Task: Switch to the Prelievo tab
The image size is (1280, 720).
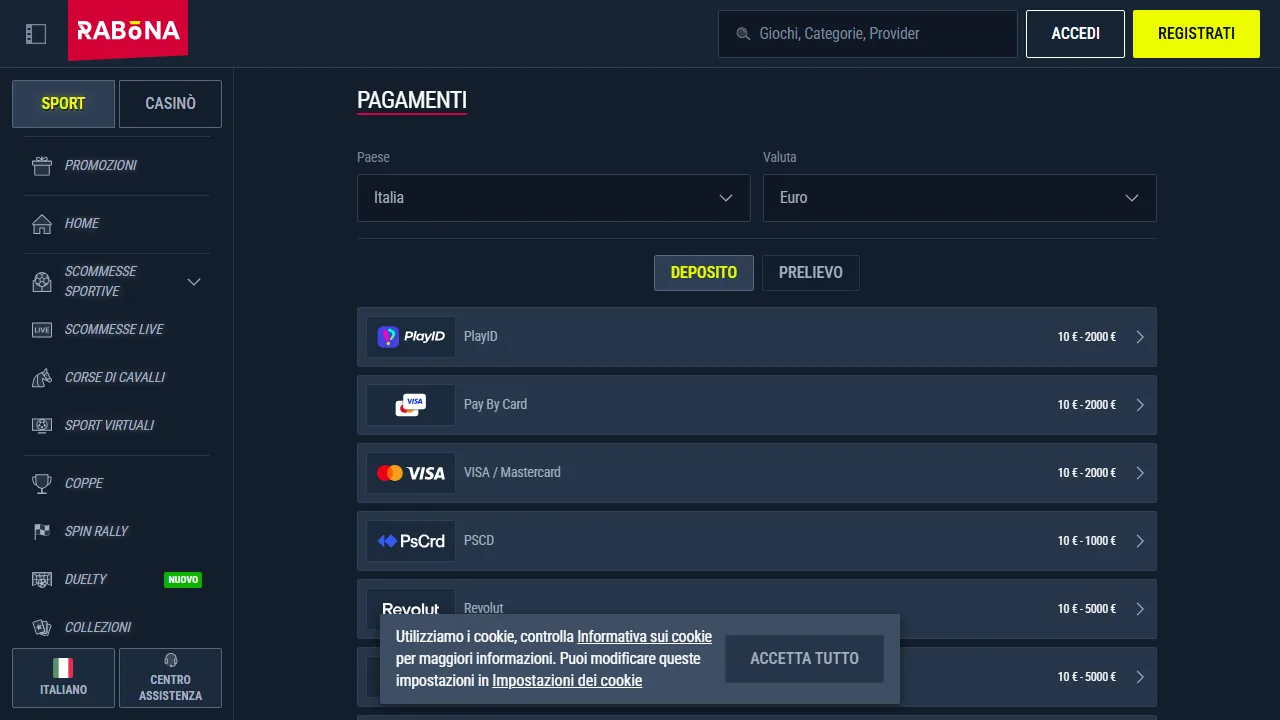Action: click(811, 273)
